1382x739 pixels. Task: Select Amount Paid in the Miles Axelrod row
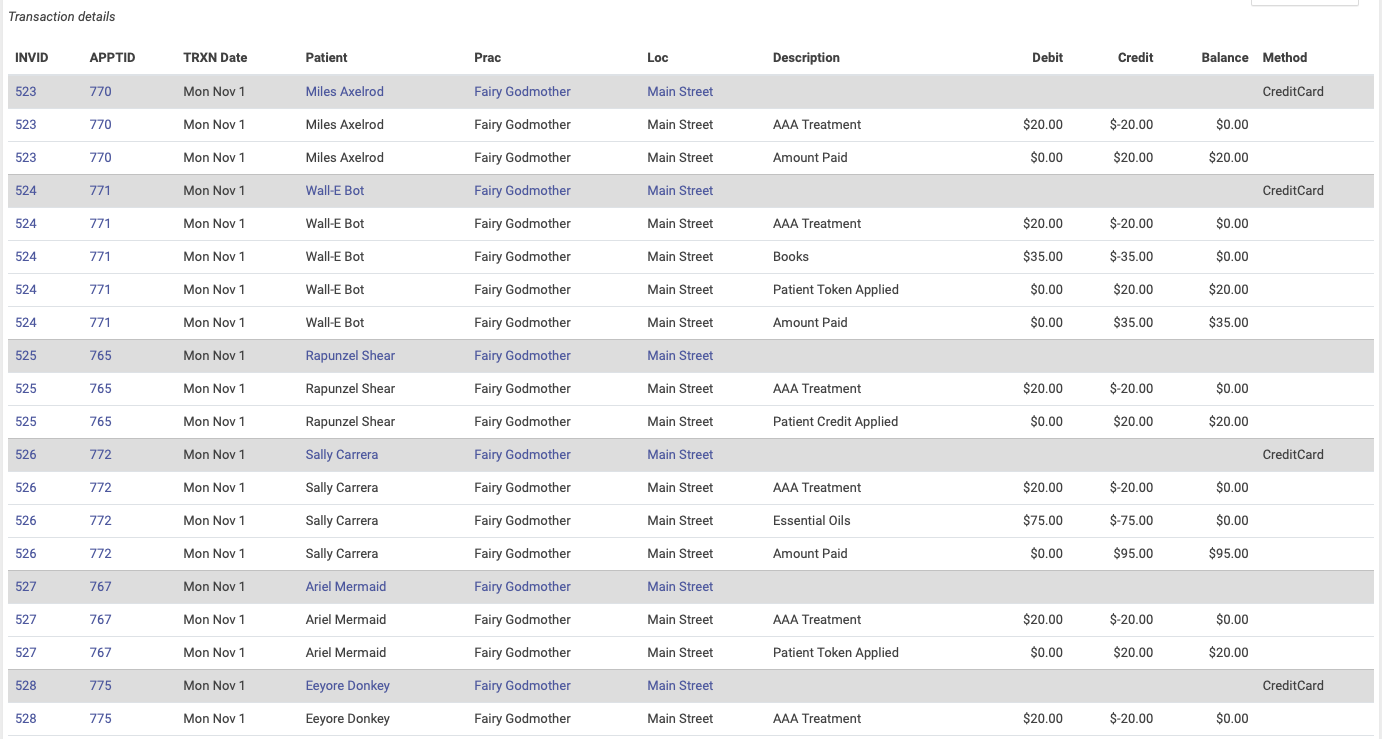(810, 157)
